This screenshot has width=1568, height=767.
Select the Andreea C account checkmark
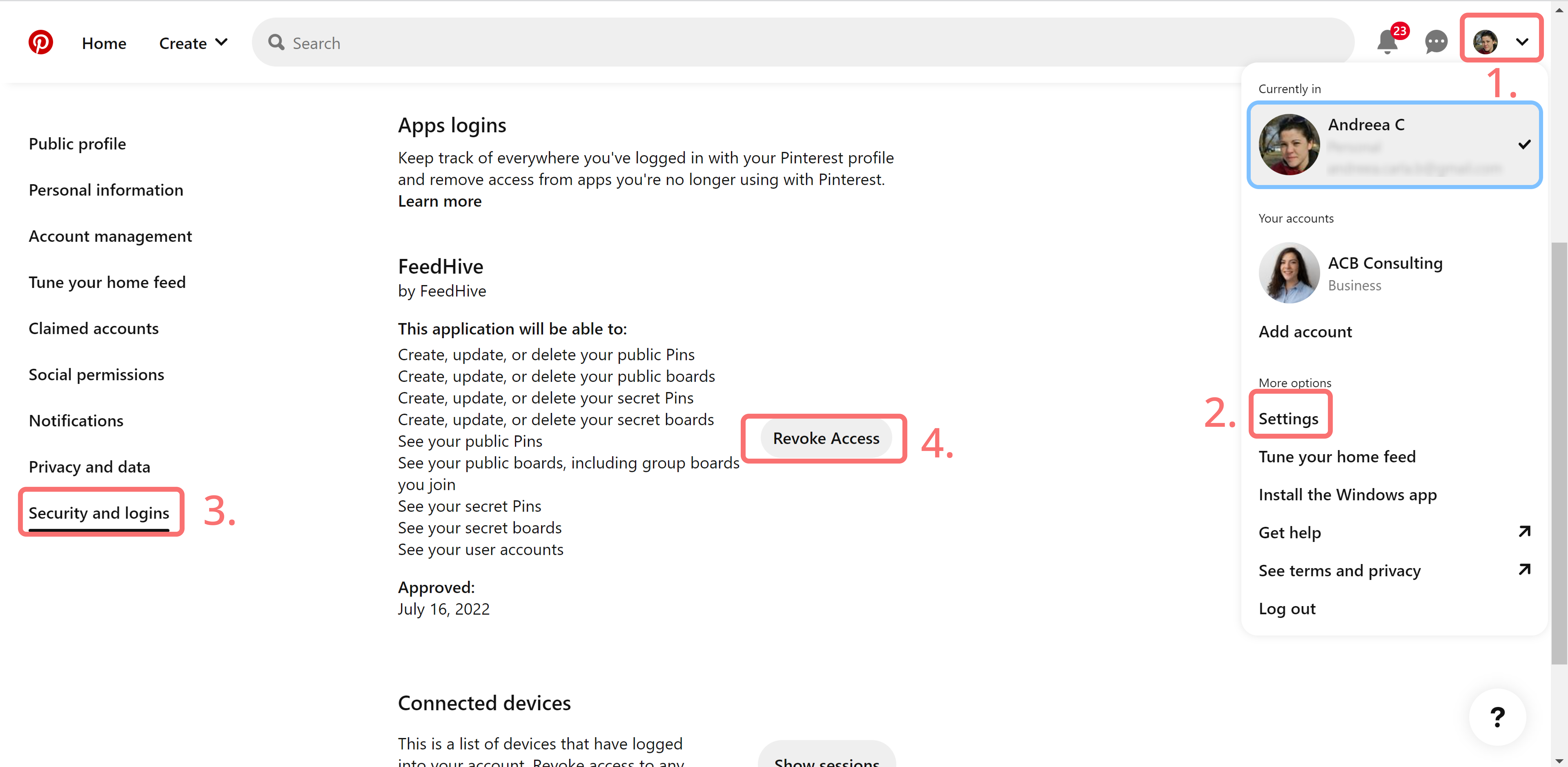coord(1524,145)
